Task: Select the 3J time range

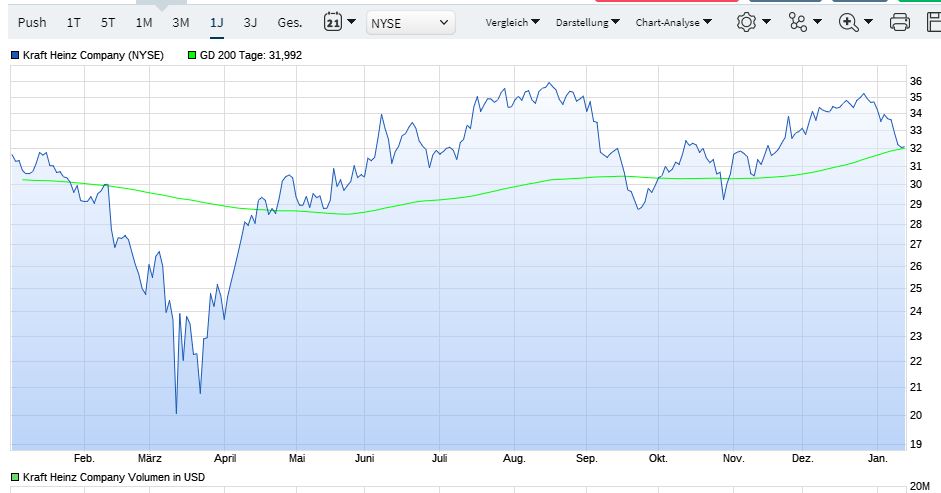Action: (x=250, y=22)
